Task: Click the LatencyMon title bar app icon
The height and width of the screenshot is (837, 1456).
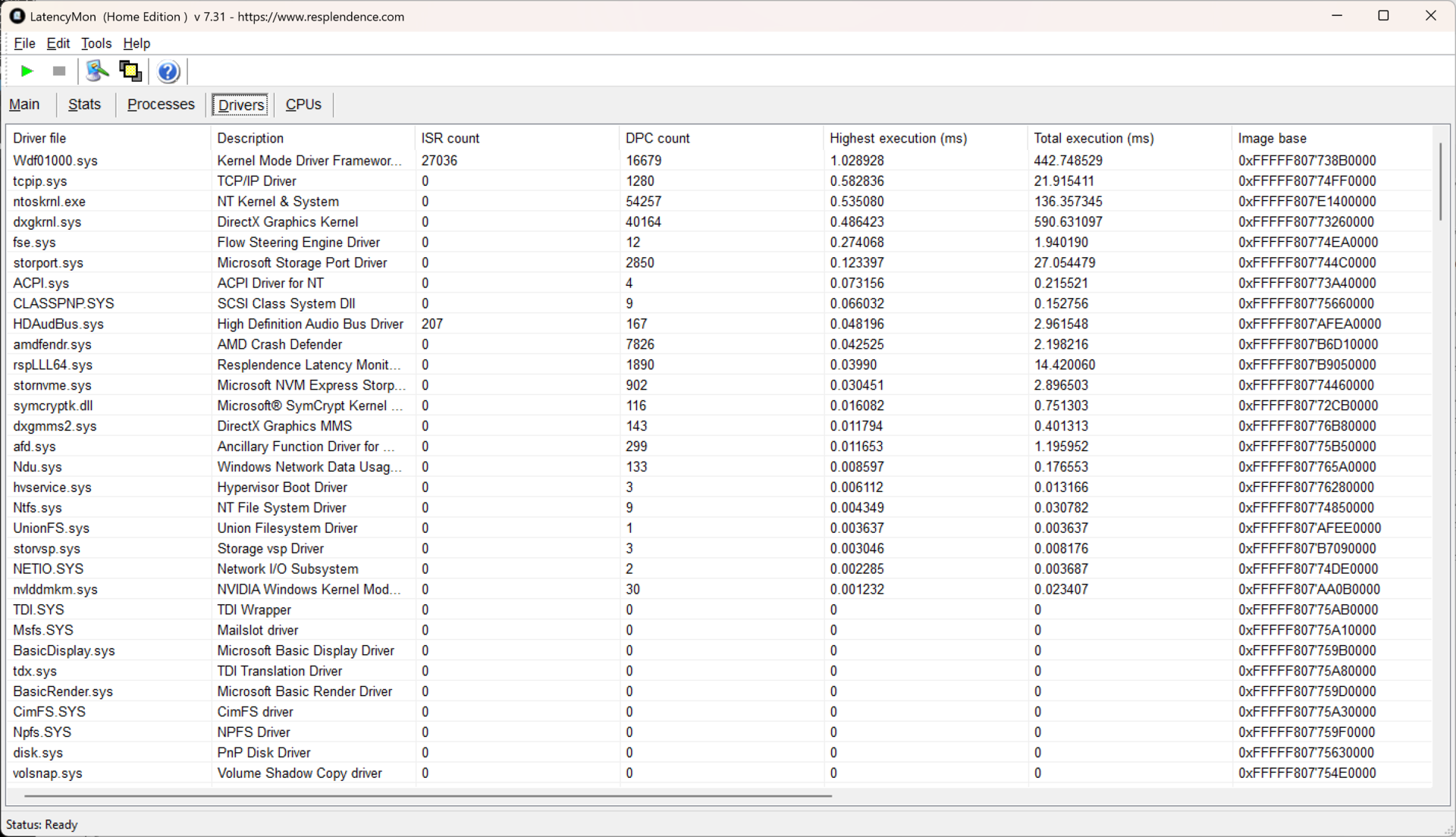Action: coord(17,16)
